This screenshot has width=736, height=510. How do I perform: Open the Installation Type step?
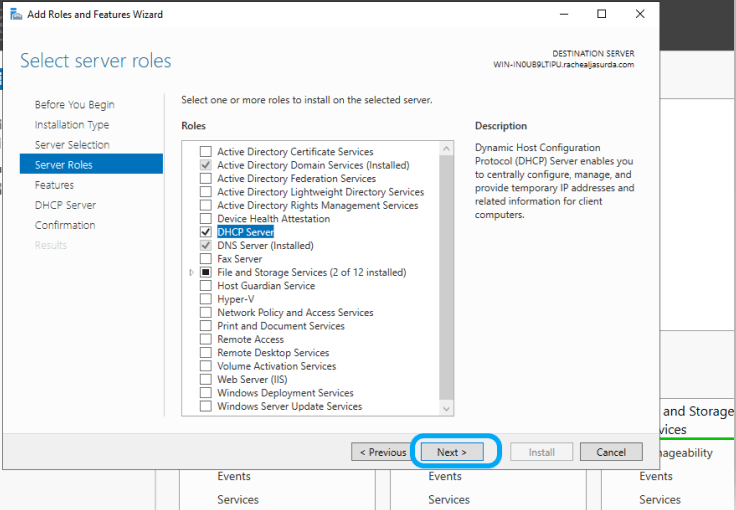[x=72, y=125]
